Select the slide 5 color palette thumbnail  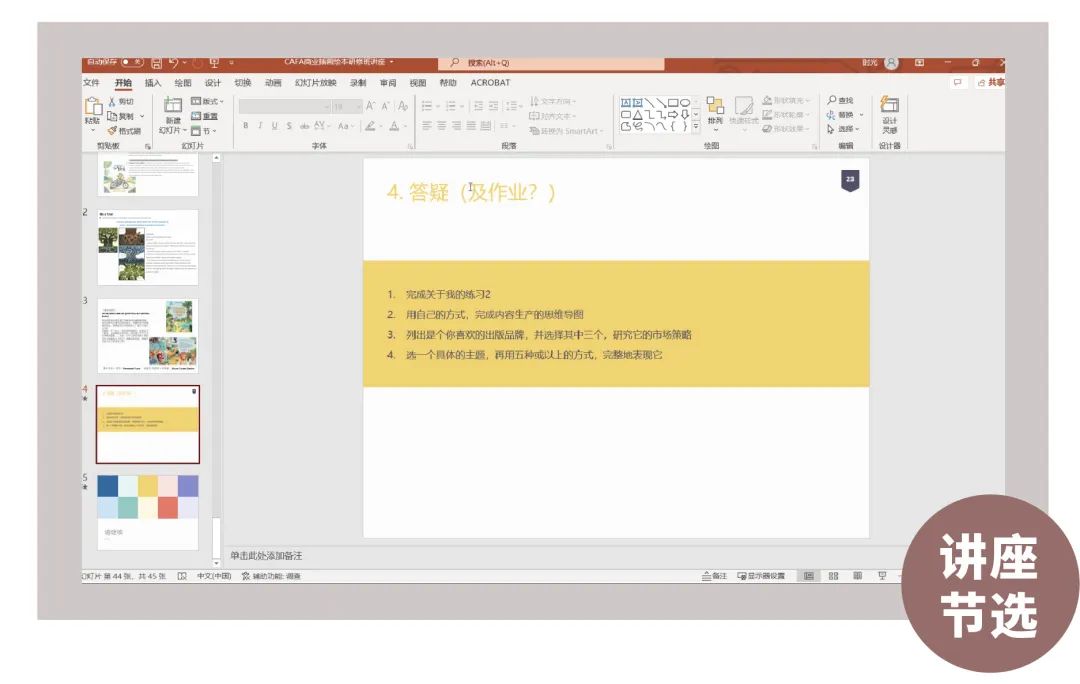point(148,511)
